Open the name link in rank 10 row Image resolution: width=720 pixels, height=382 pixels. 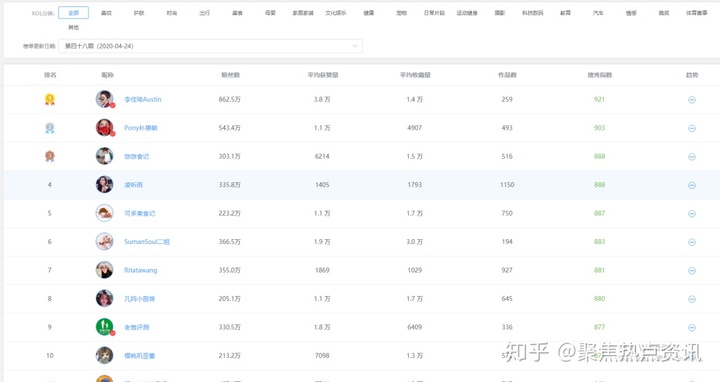coord(140,355)
